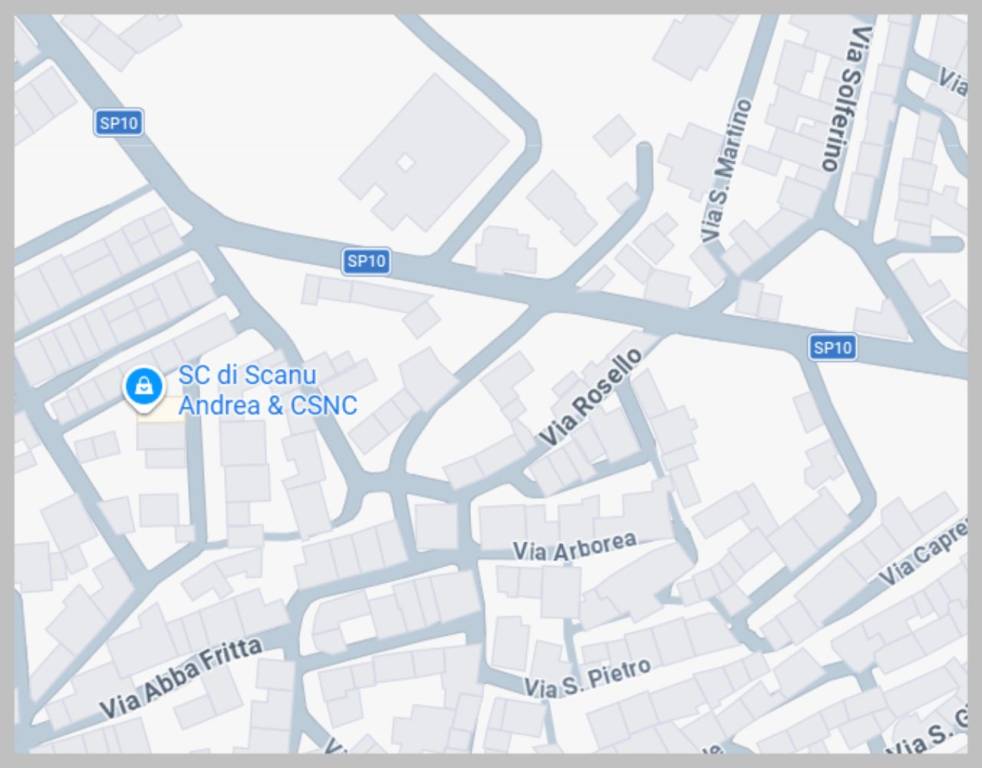Click the center SP10 road shield
This screenshot has width=982, height=768.
(366, 261)
